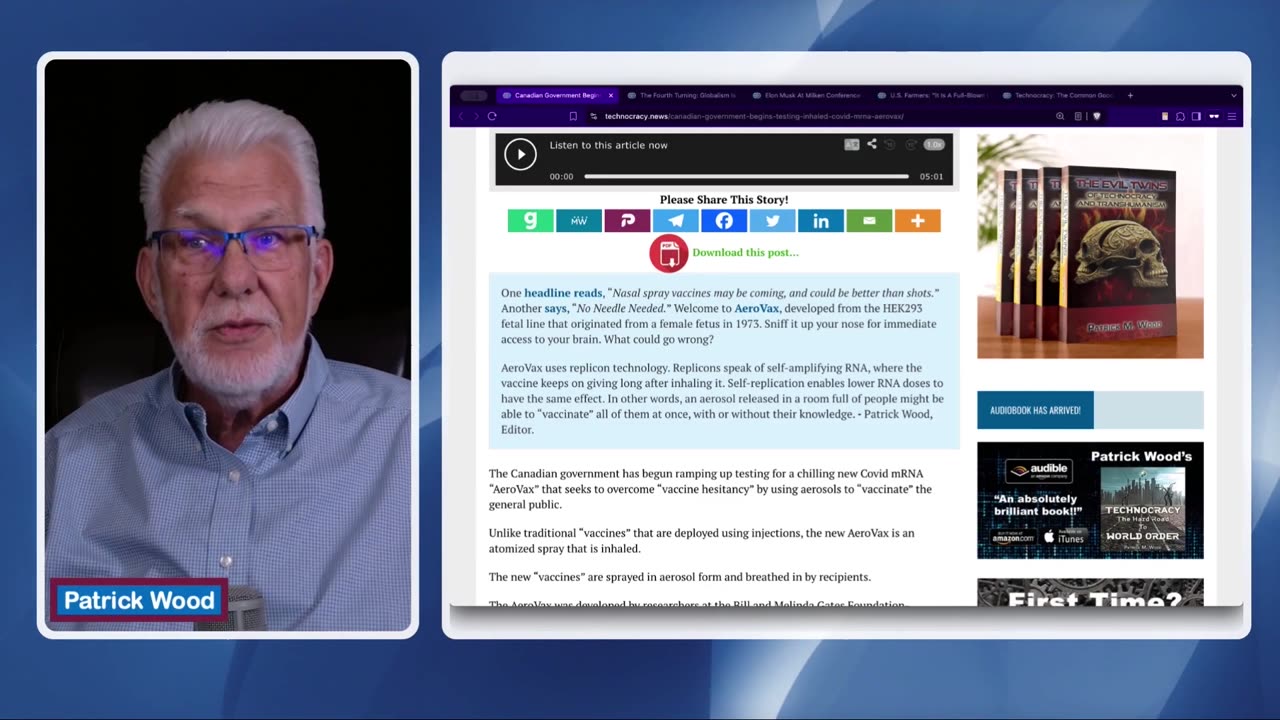Share the story on Telegram
Screen dimensions: 1280x720
(676, 221)
